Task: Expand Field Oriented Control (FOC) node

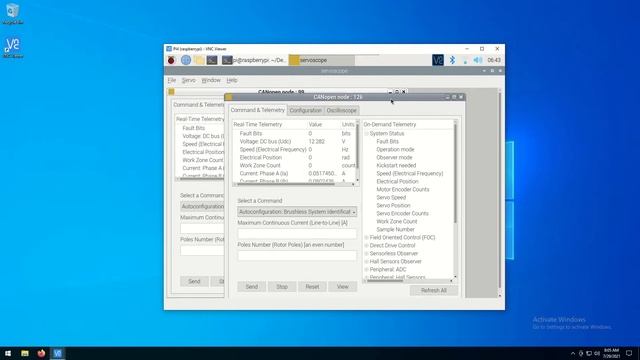Action: click(x=367, y=237)
